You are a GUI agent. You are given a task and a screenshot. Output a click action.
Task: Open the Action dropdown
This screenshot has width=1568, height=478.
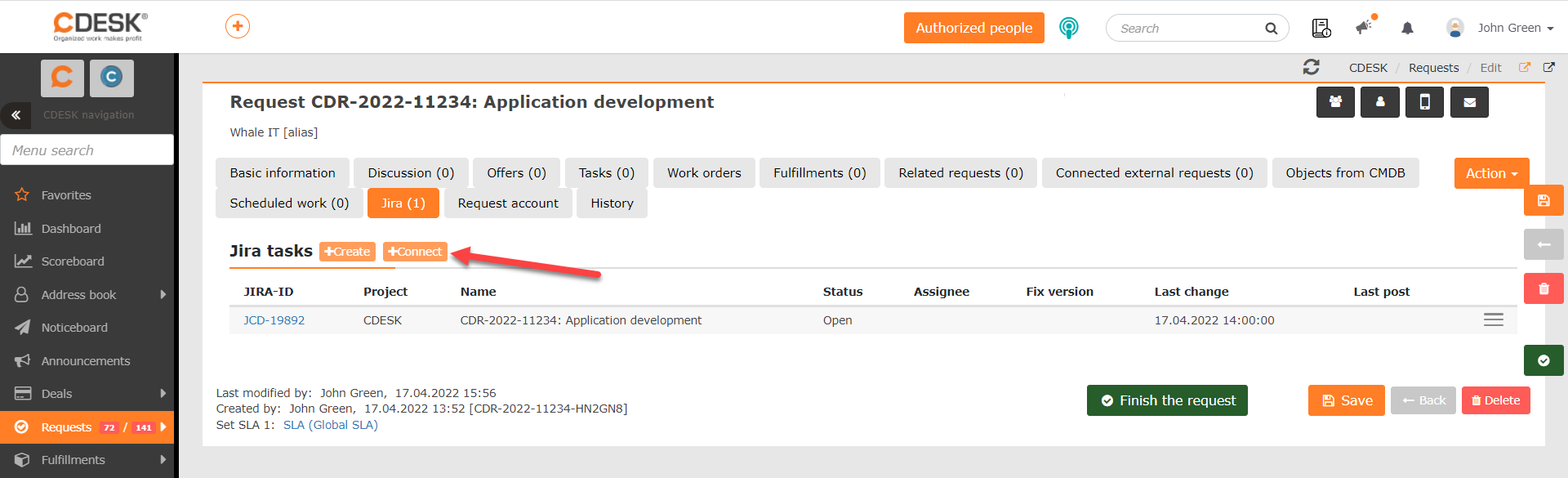1491,173
